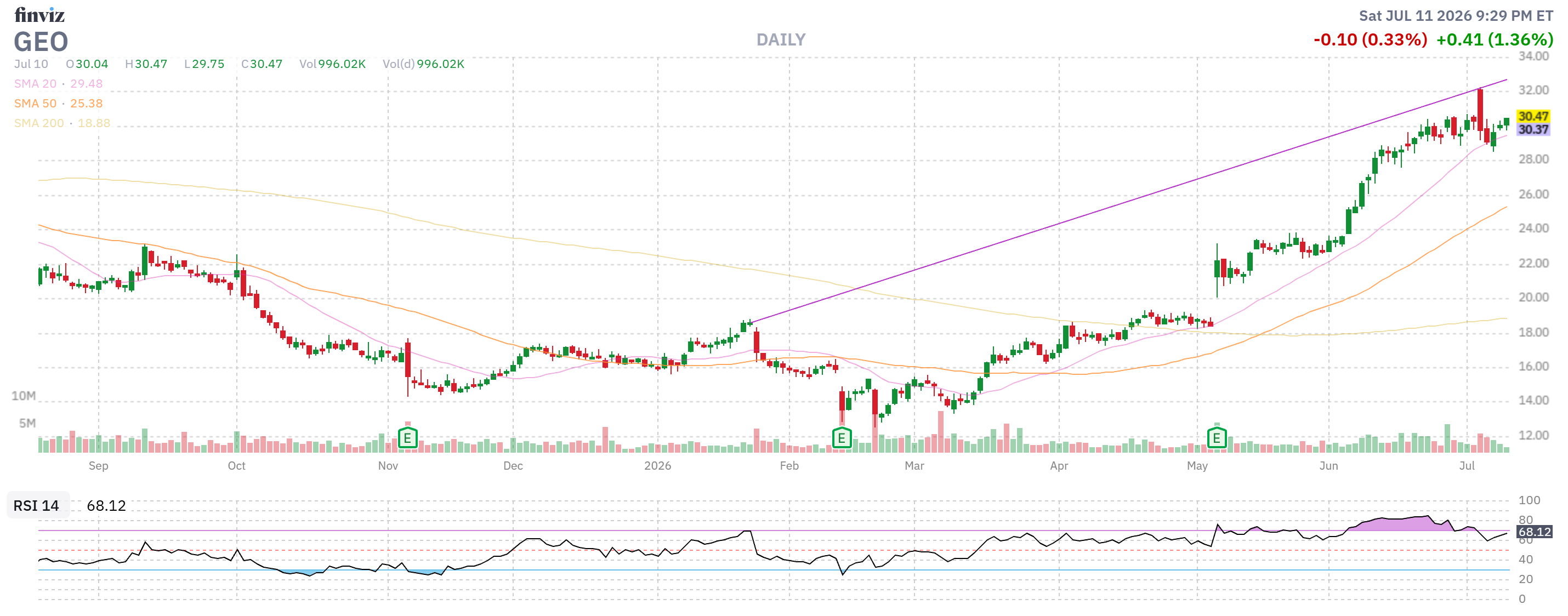Click the May earnings E marker
This screenshot has height=616, width=1568.
(x=1216, y=438)
